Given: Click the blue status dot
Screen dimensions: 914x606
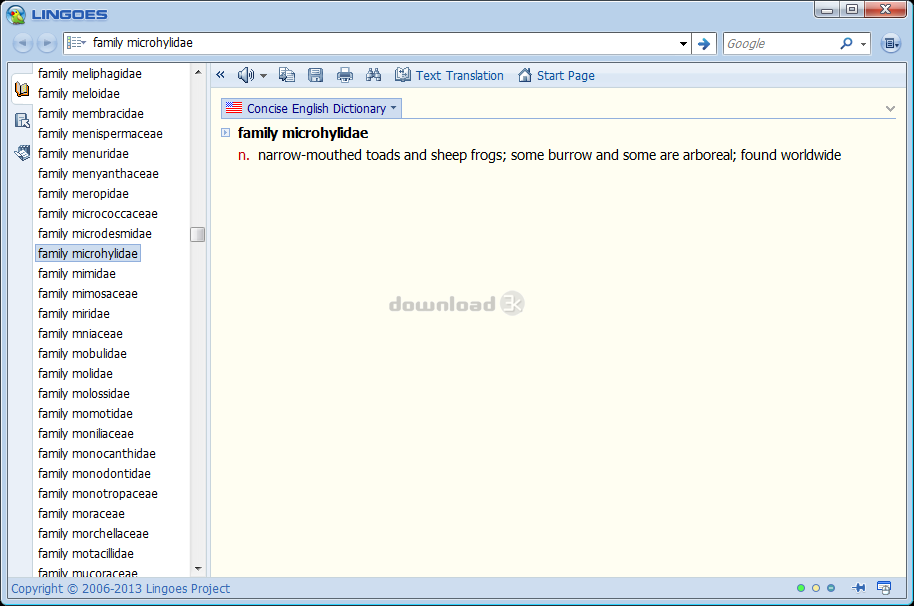Looking at the screenshot, I should point(831,588).
